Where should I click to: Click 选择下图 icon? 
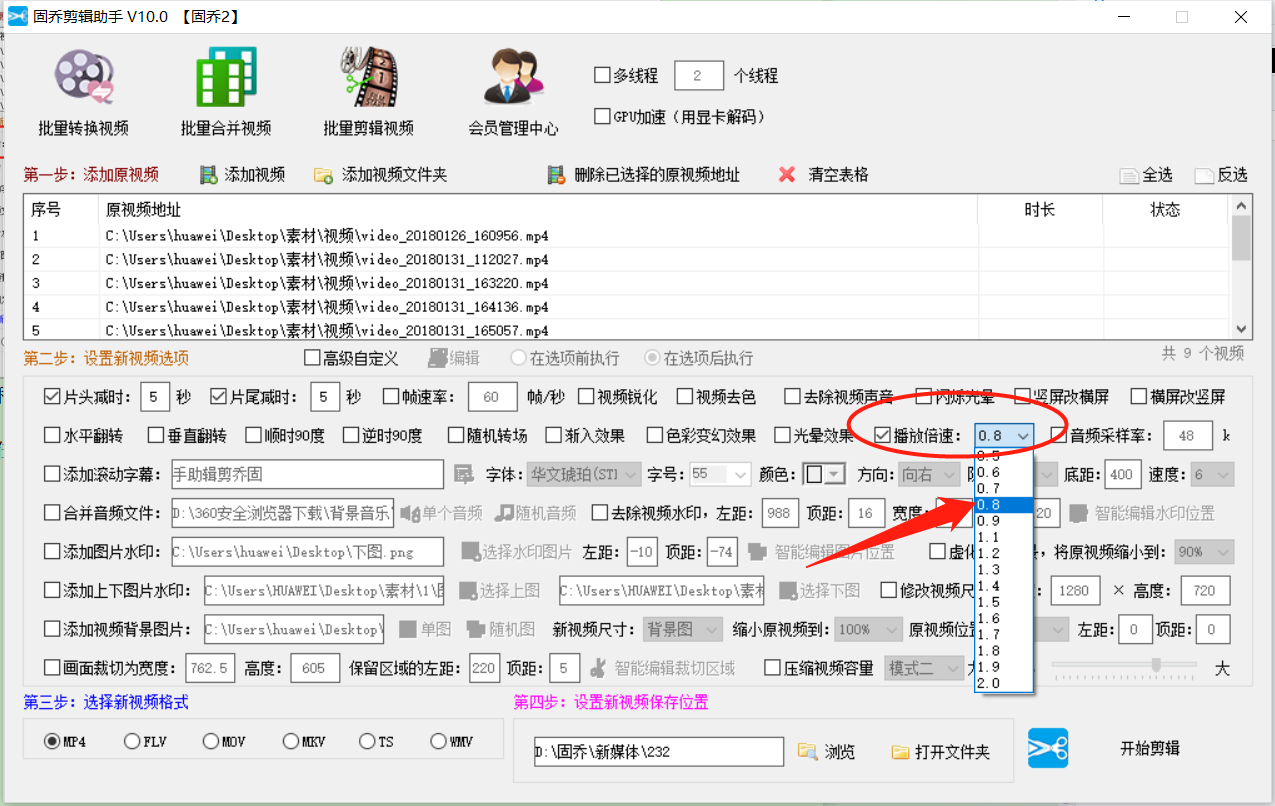tap(788, 590)
